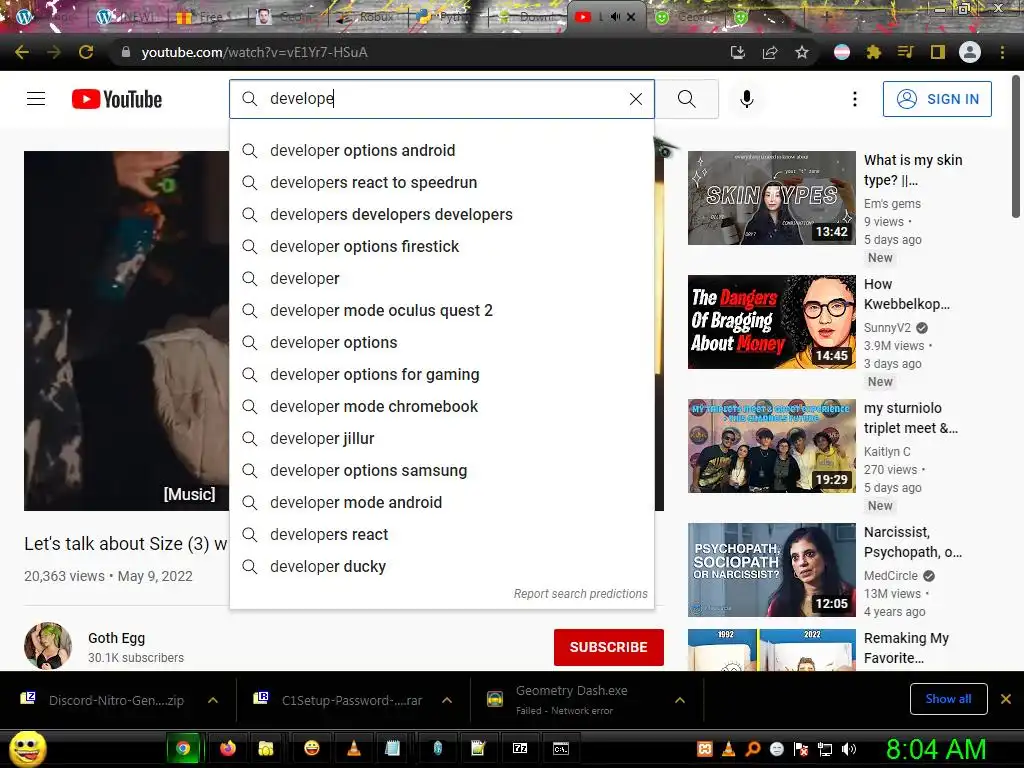Open the Chrome three-dot menu

[1002, 52]
